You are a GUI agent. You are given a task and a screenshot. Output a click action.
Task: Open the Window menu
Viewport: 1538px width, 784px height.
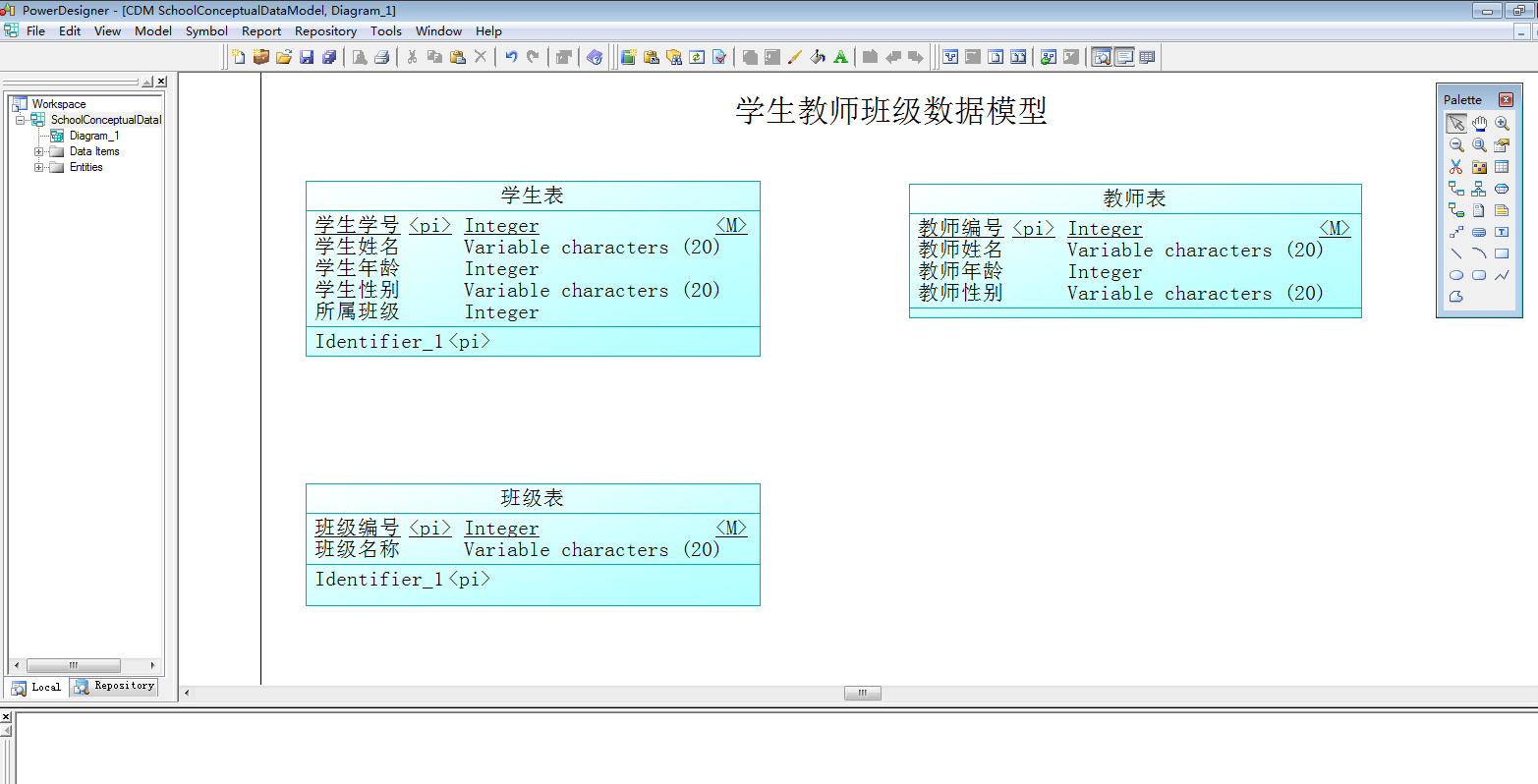point(438,31)
